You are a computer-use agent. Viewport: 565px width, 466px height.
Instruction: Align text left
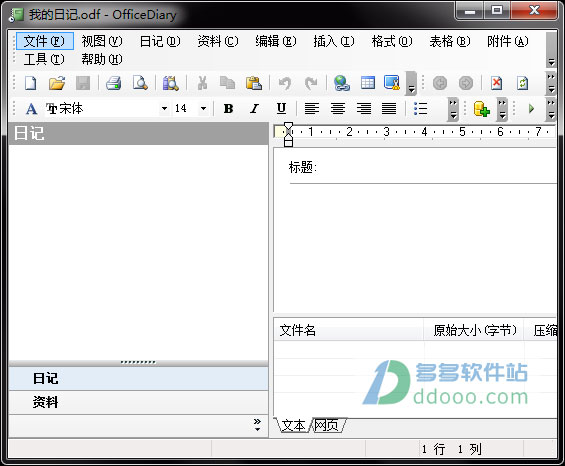pos(312,108)
